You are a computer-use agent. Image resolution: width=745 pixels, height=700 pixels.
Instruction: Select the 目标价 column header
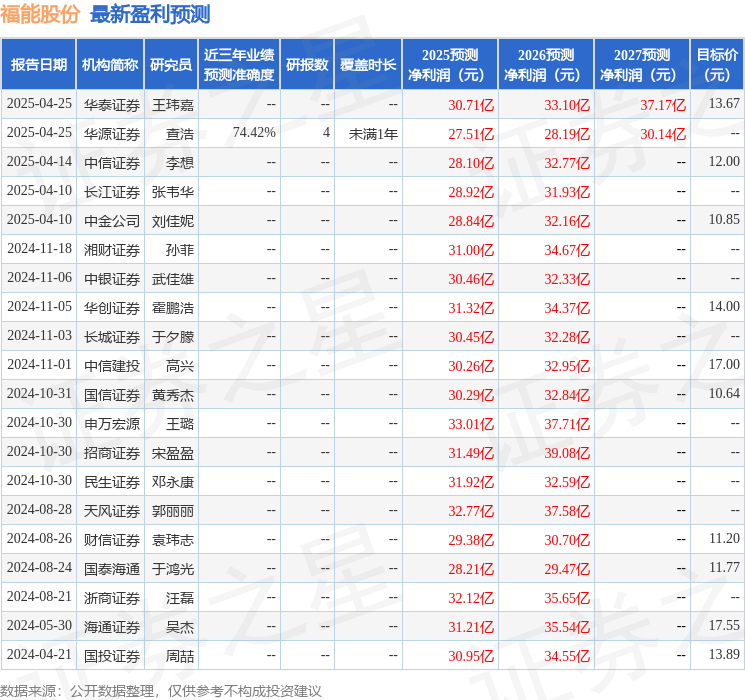(717, 65)
